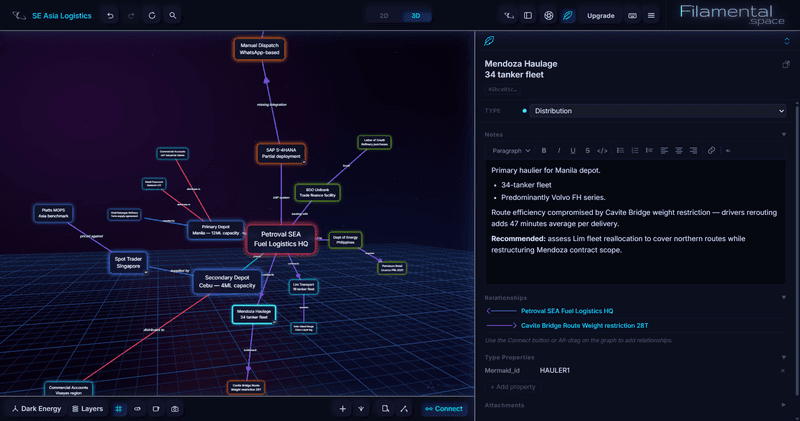Open the Type dropdown showing Distribution
This screenshot has width=800, height=421.
657,111
